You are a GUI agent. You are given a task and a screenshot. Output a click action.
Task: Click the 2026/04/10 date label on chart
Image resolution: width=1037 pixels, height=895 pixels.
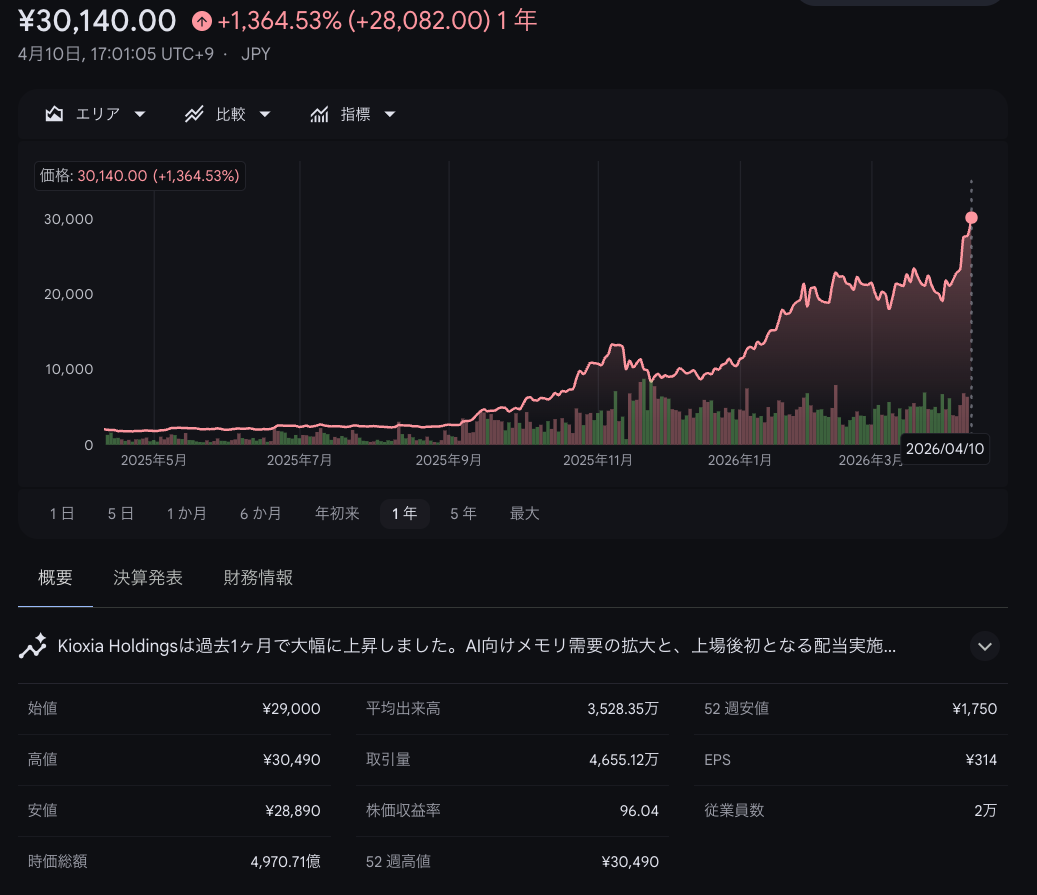coord(945,449)
